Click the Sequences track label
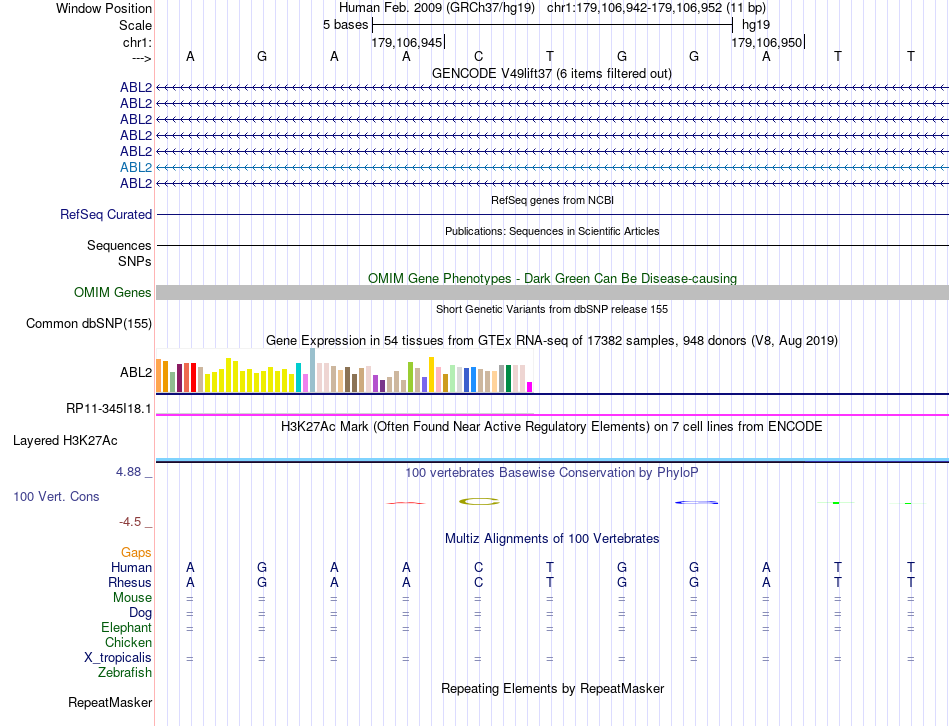This screenshot has height=726, width=950. 119,245
